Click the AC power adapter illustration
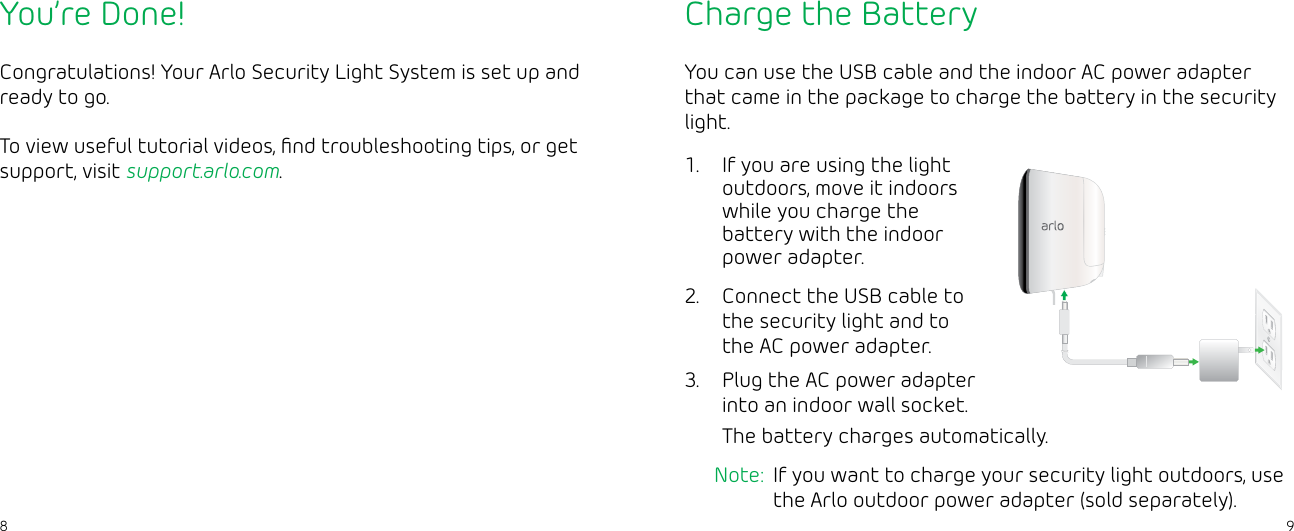The height and width of the screenshot is (531, 1294). (x=1219, y=361)
